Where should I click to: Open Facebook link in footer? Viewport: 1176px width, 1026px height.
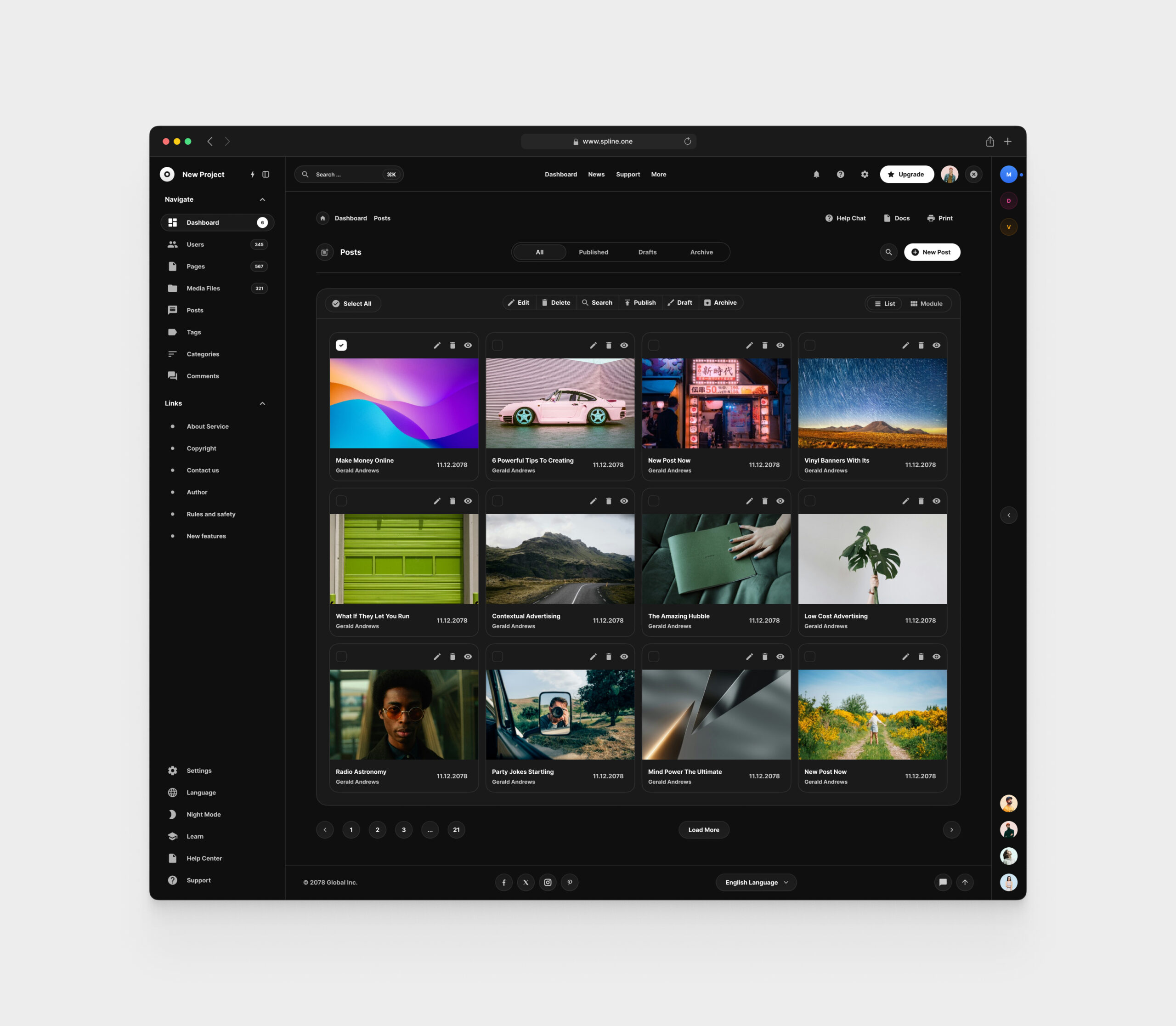tap(504, 882)
